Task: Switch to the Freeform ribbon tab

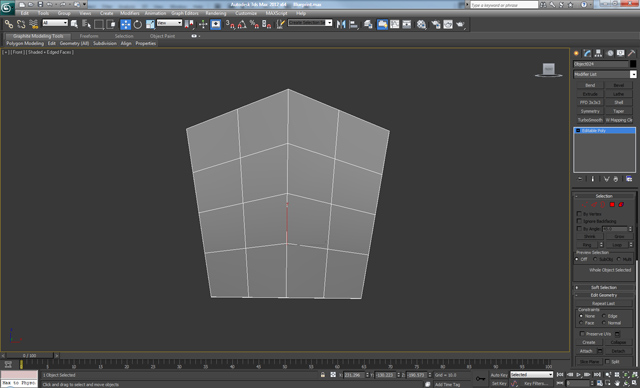Action: coord(89,36)
